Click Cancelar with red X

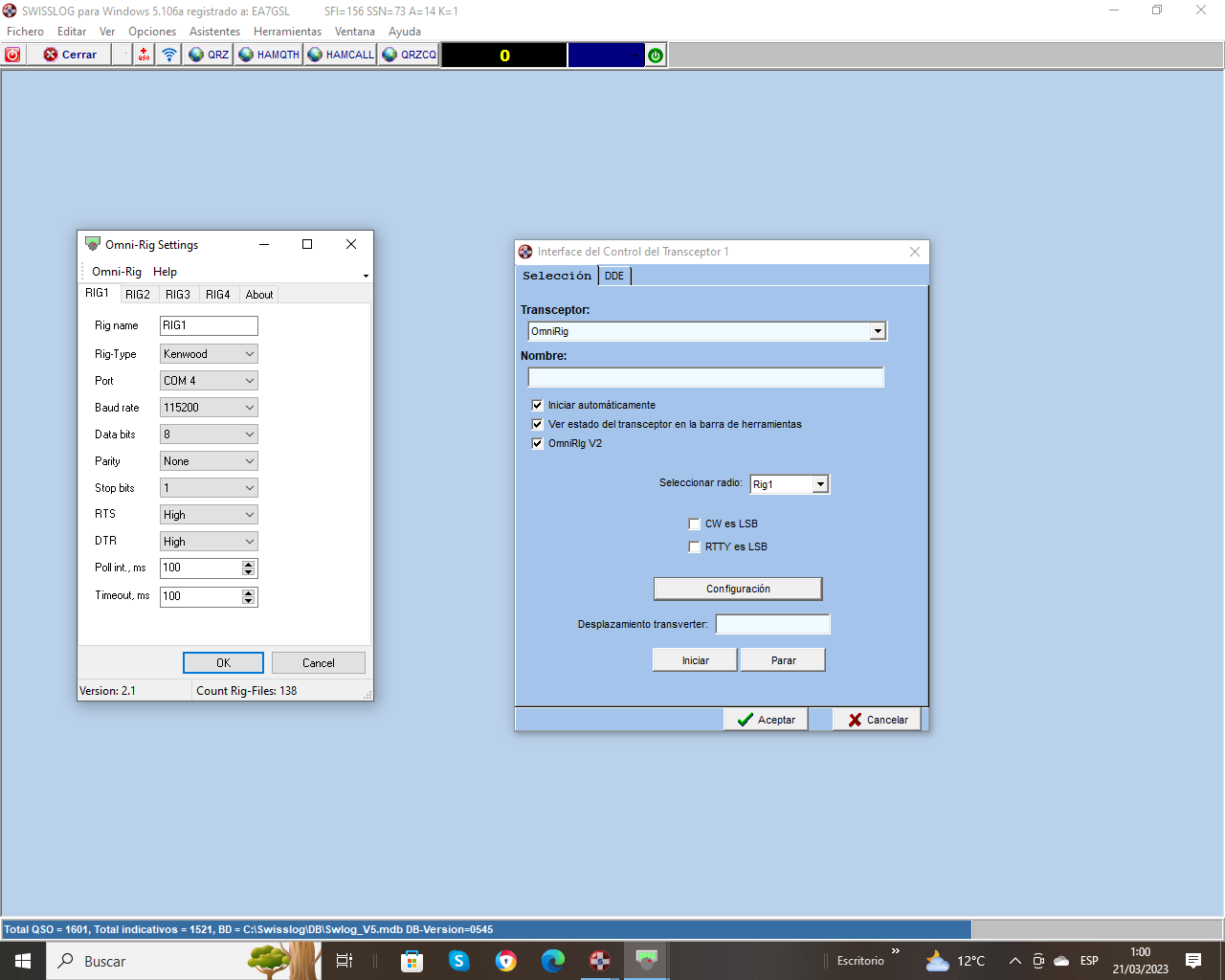(878, 720)
